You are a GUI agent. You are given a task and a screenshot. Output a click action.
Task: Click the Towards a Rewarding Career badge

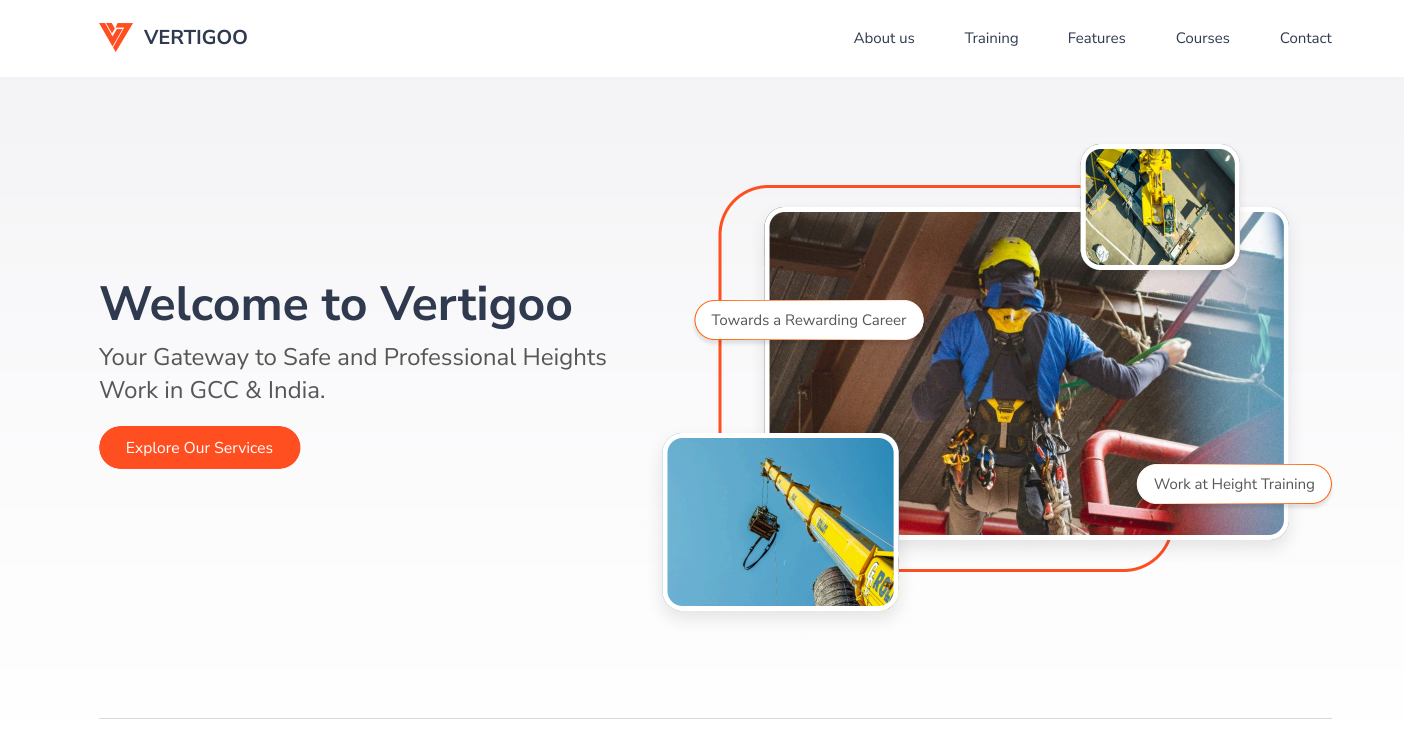click(x=808, y=319)
